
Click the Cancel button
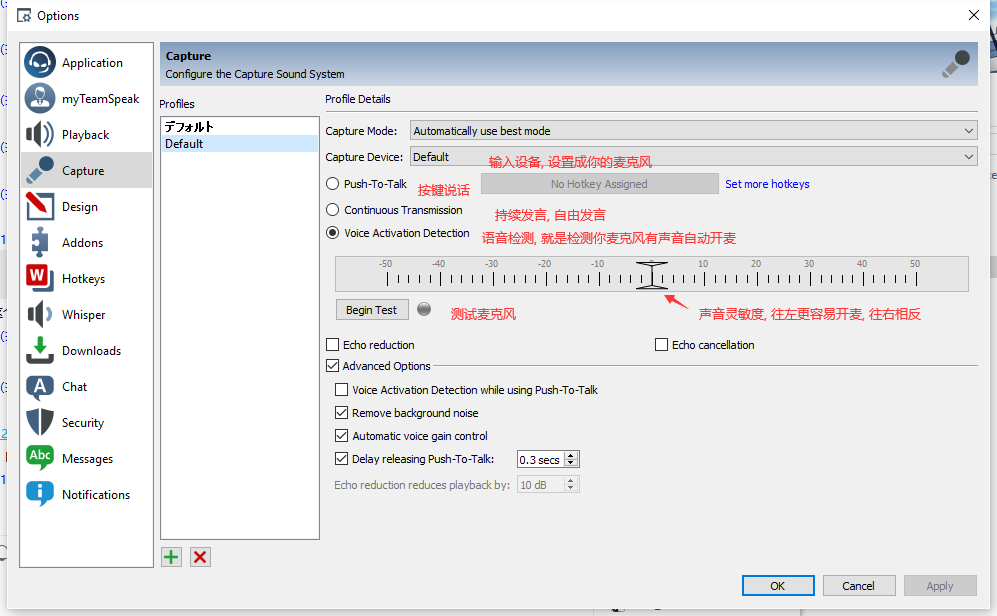[859, 585]
